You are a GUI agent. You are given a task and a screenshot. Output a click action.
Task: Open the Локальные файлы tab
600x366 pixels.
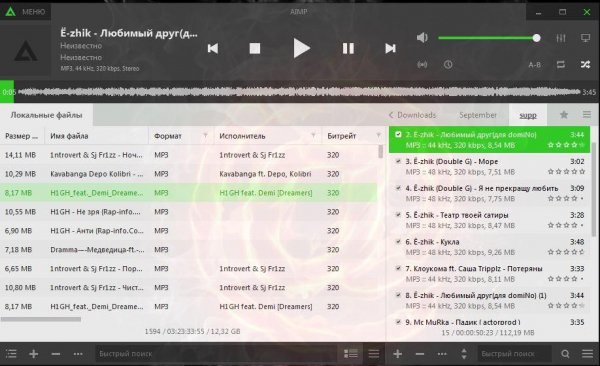(x=46, y=115)
